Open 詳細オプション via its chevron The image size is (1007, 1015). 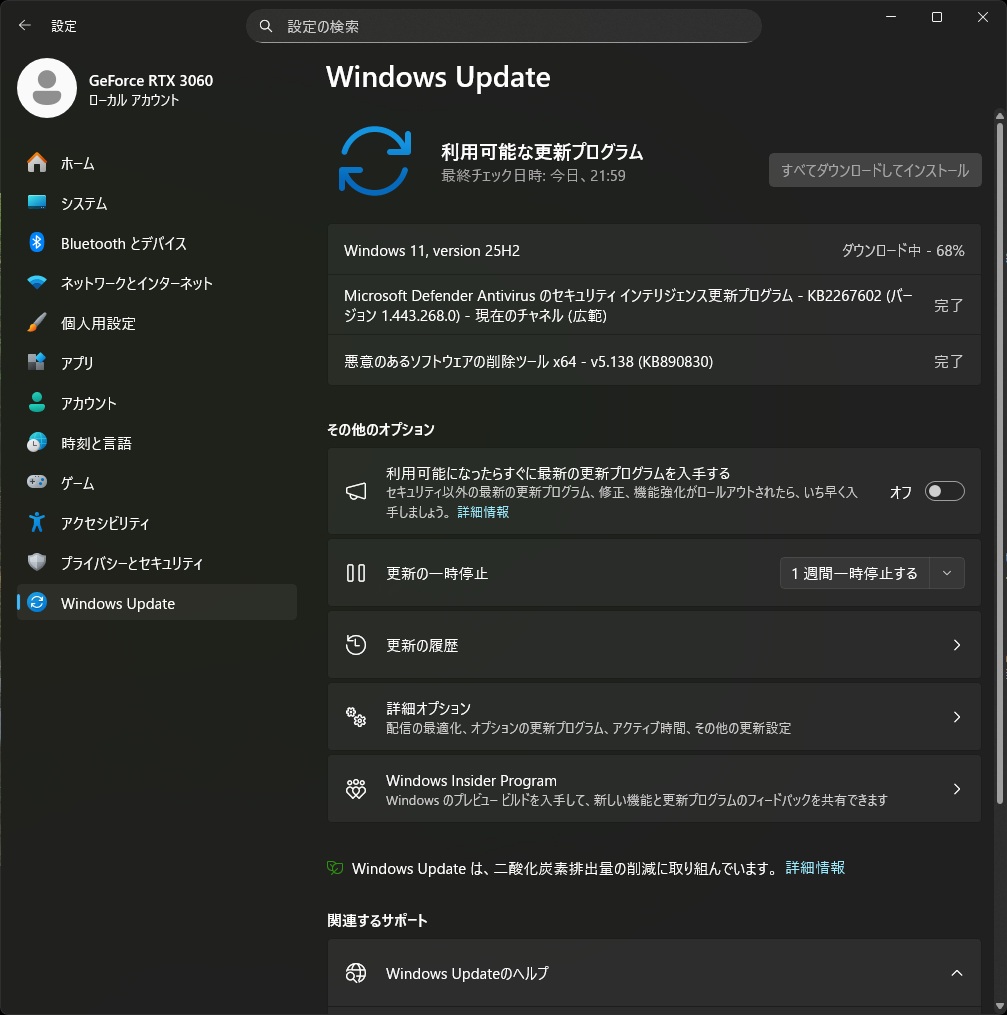point(957,717)
